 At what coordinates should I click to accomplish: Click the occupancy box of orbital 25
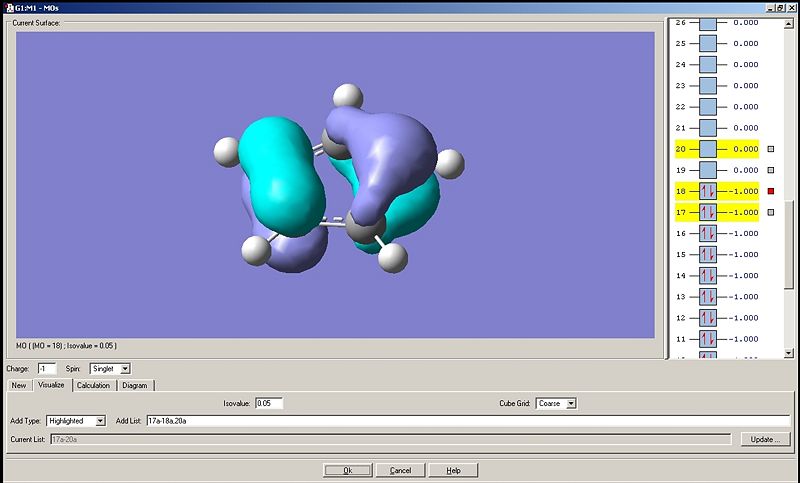click(707, 43)
